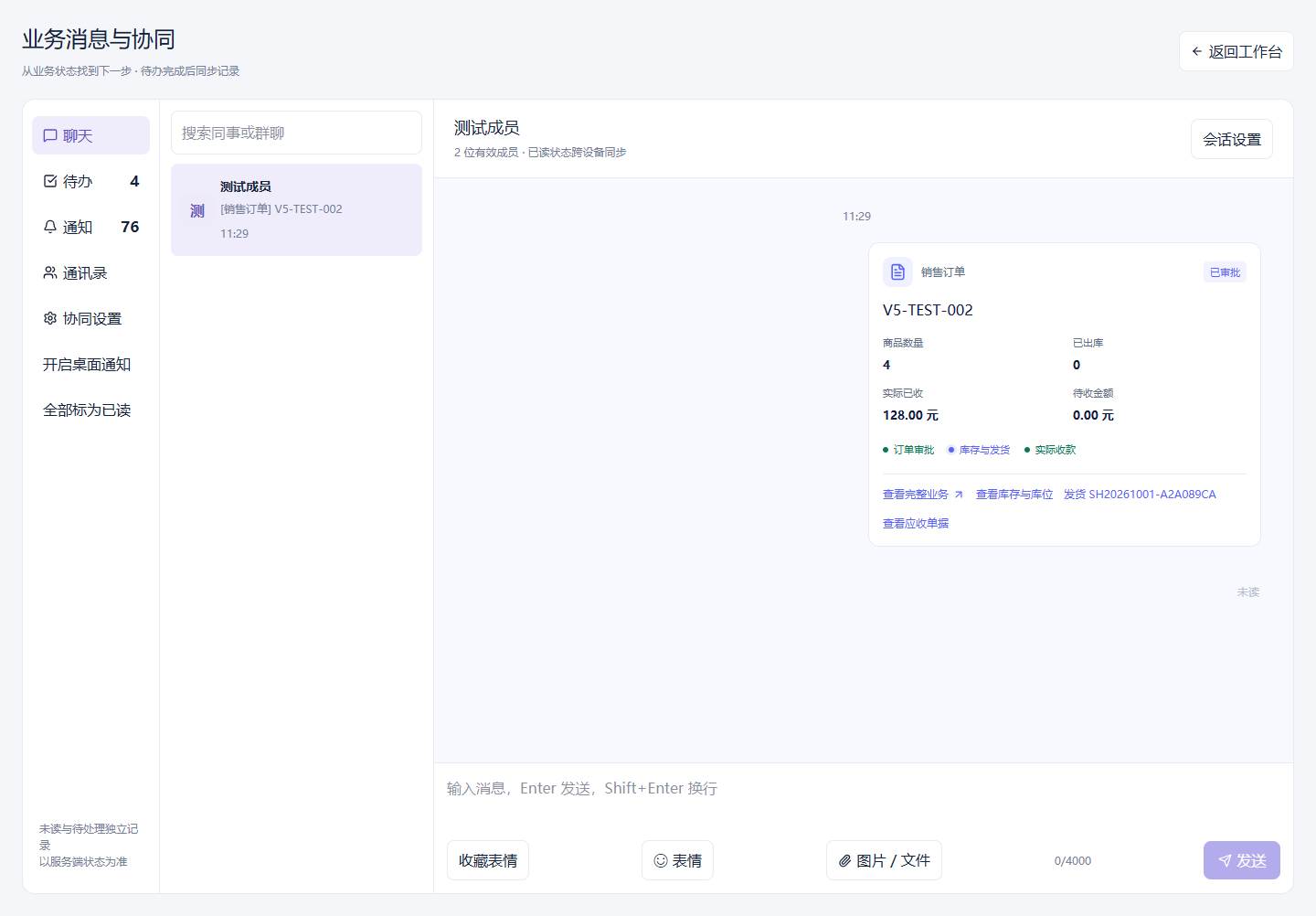The height and width of the screenshot is (916, 1316).
Task: Open shipment link 发货 SH20261001-A2A089CA
Action: 1140,495
